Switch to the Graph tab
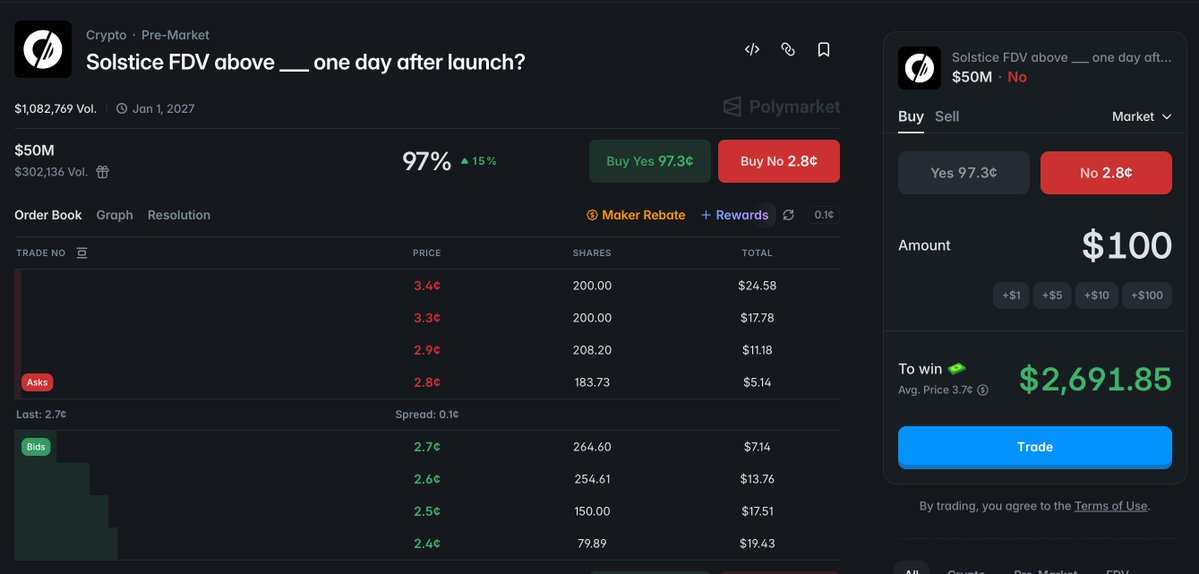 (x=115, y=216)
